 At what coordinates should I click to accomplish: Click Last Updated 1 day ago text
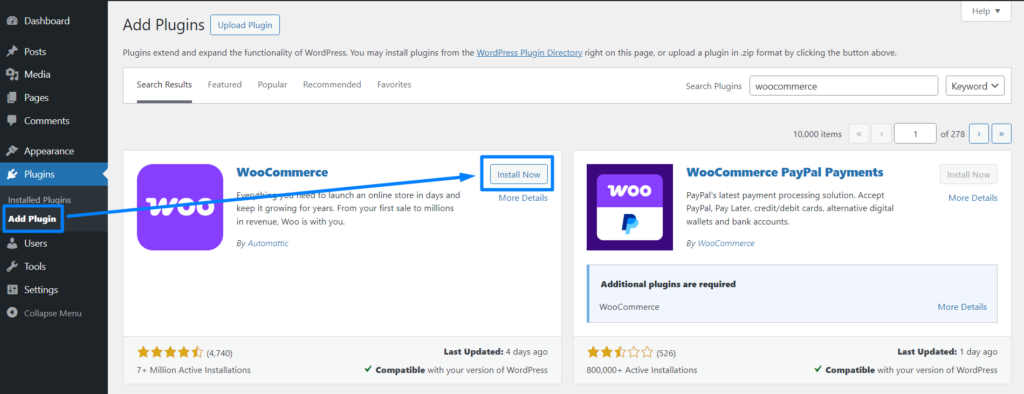pyautogui.click(x=948, y=352)
